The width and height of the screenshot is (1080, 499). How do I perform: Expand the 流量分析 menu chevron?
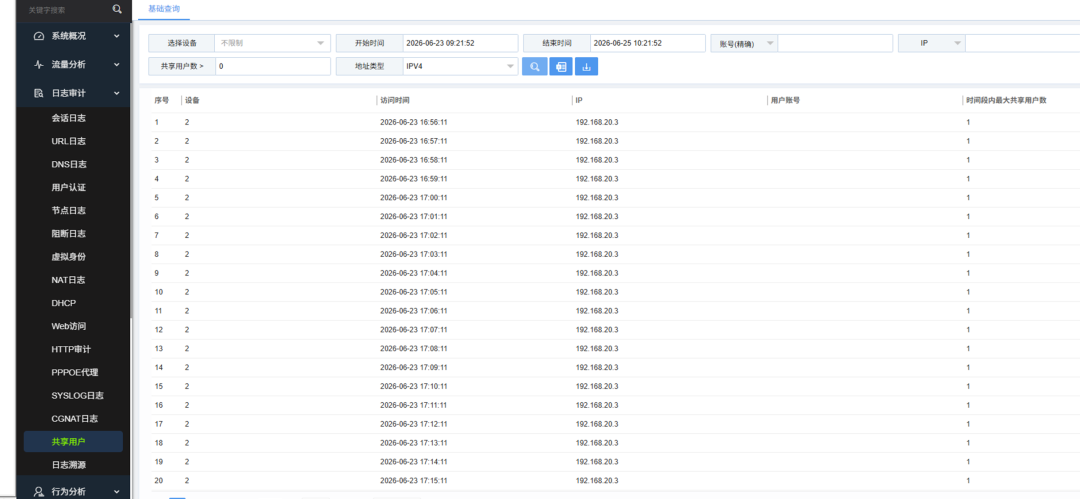click(x=116, y=64)
